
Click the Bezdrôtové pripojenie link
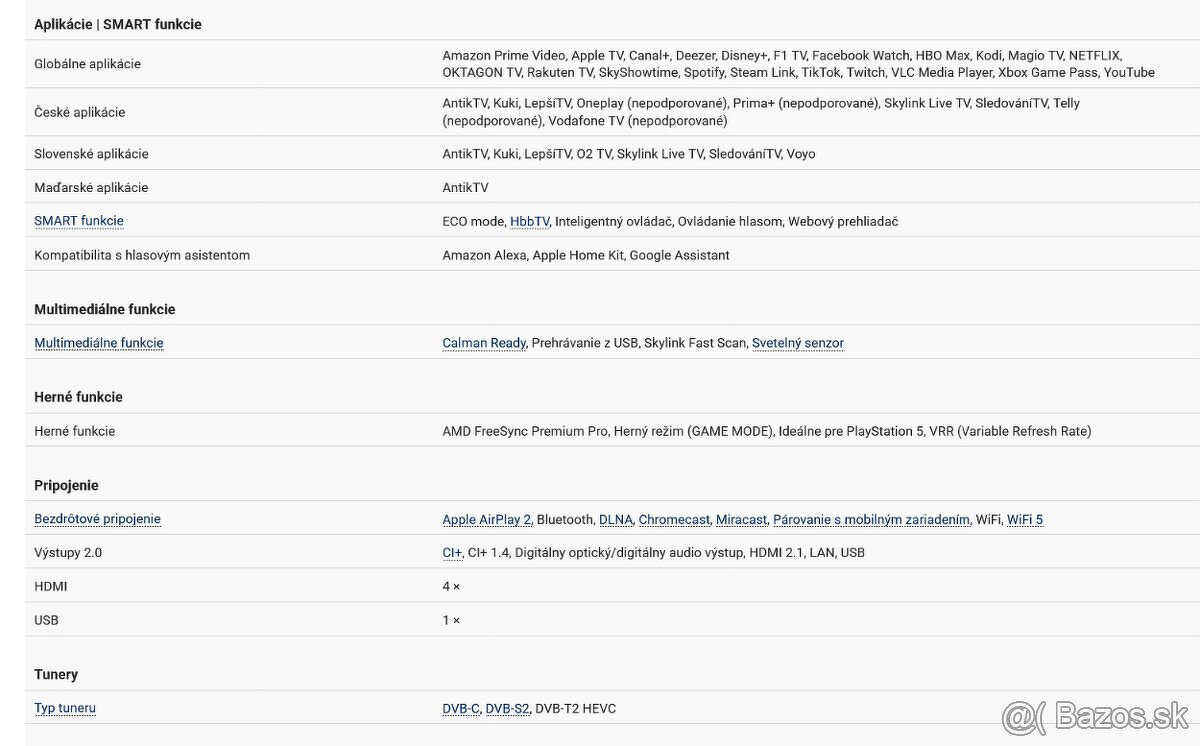click(97, 519)
